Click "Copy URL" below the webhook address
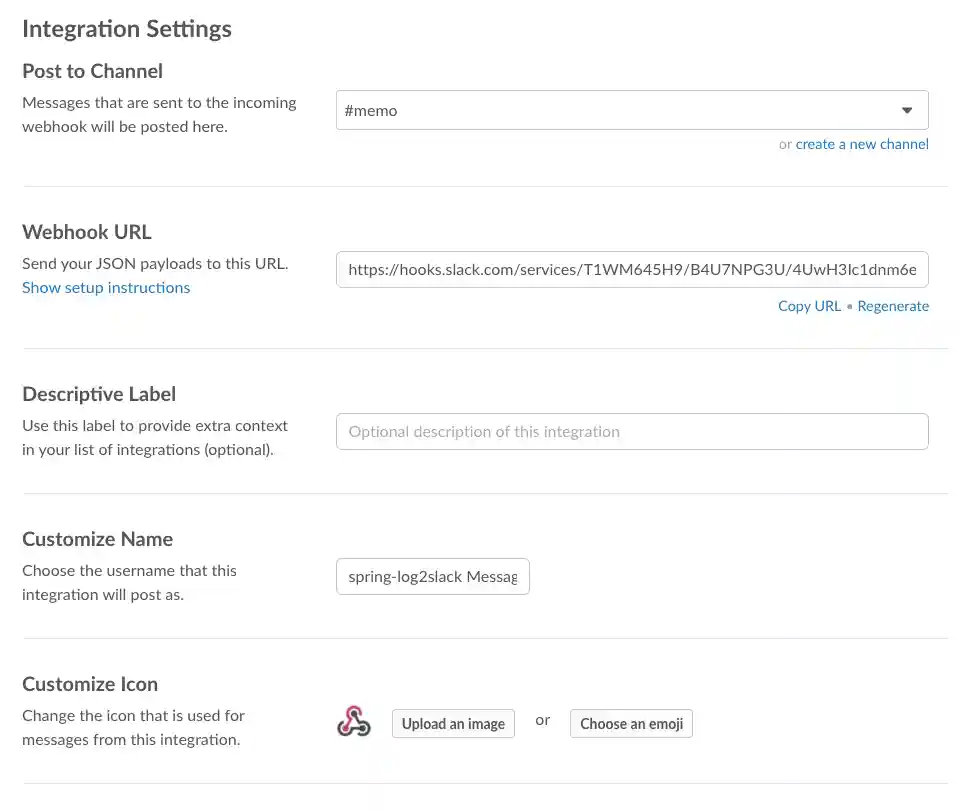Viewport: 966px width, 811px height. [809, 306]
